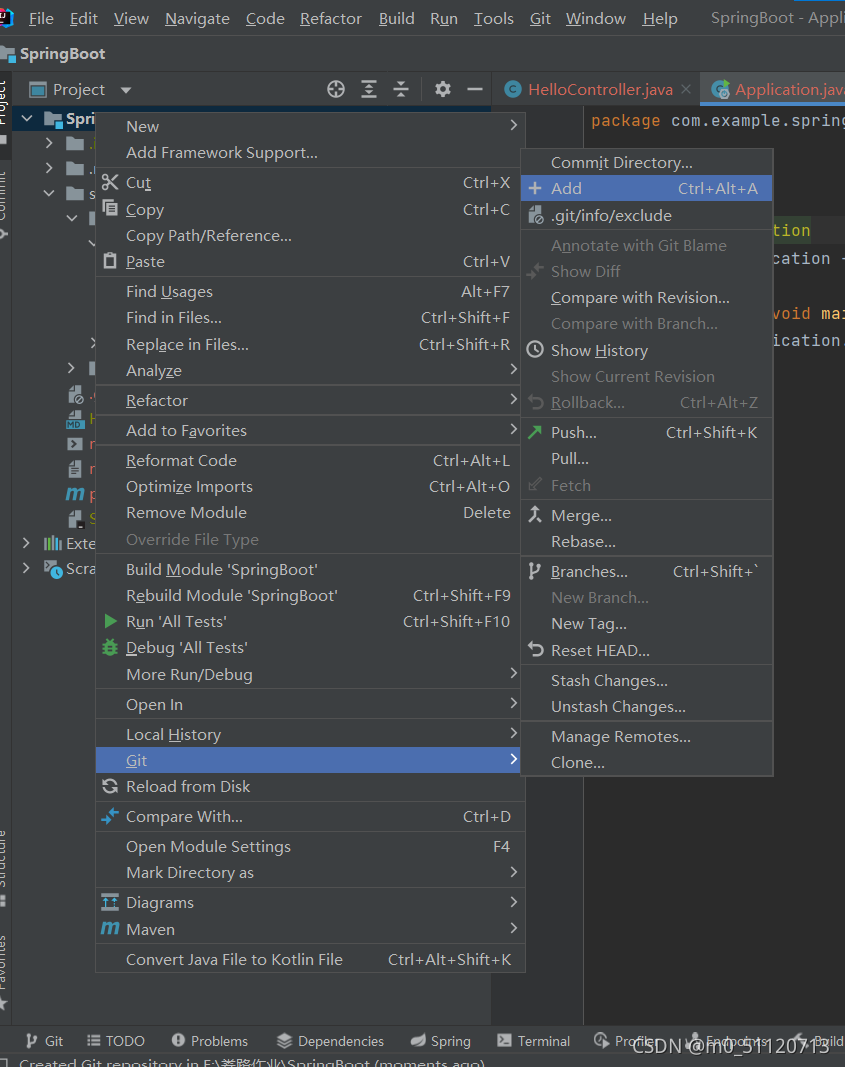This screenshot has width=845, height=1067.
Task: Click the Diagrams icon
Action: (110, 902)
